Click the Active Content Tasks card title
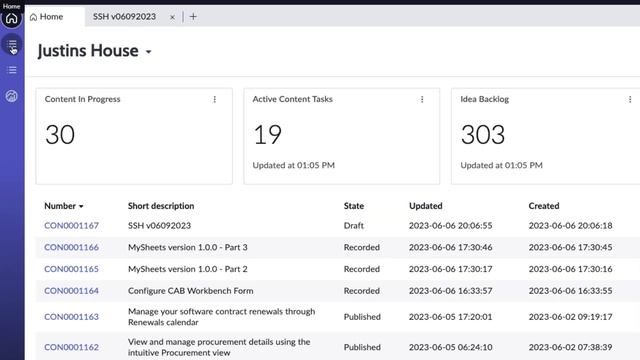 point(292,99)
